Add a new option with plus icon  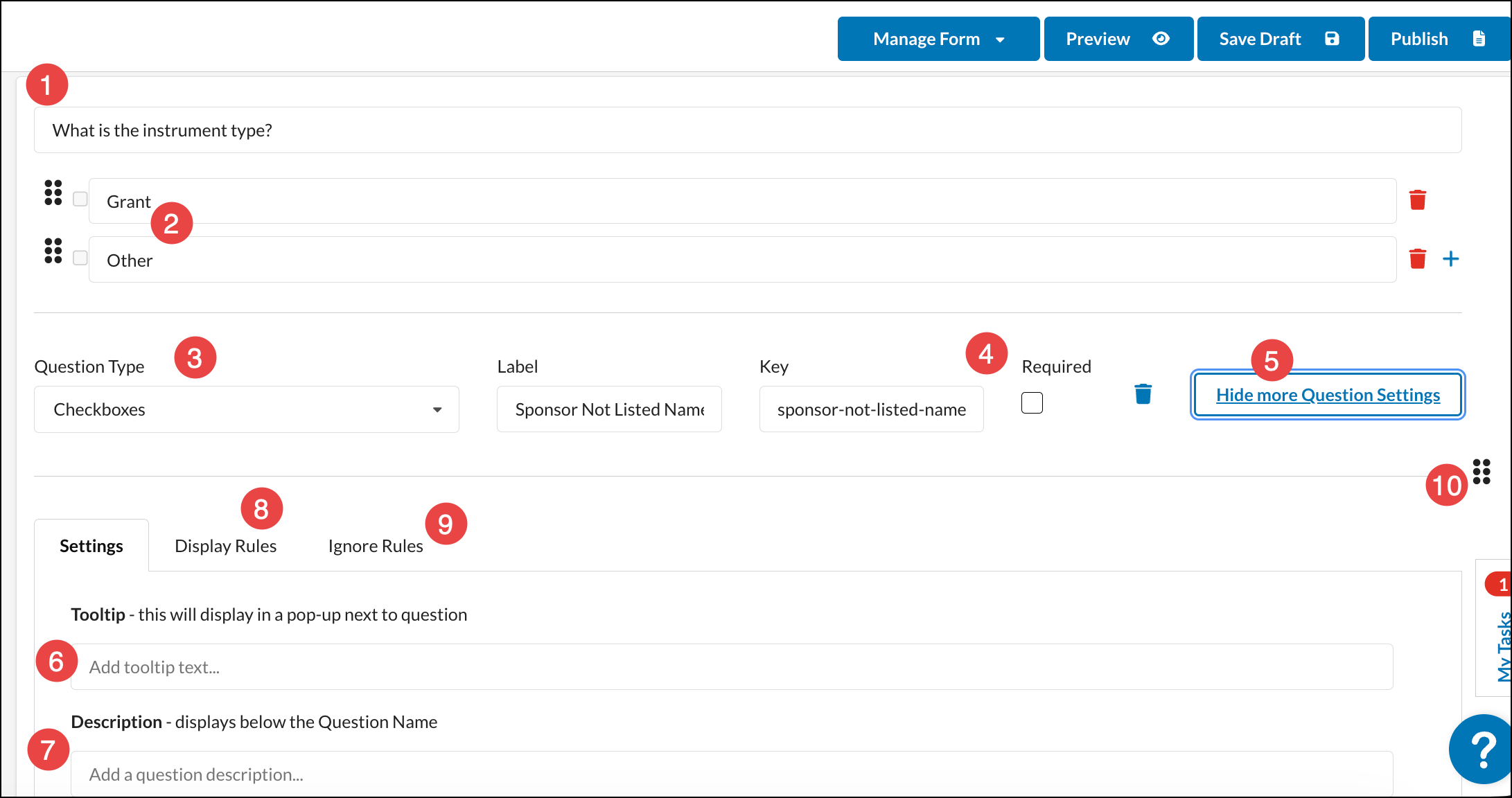1451,259
